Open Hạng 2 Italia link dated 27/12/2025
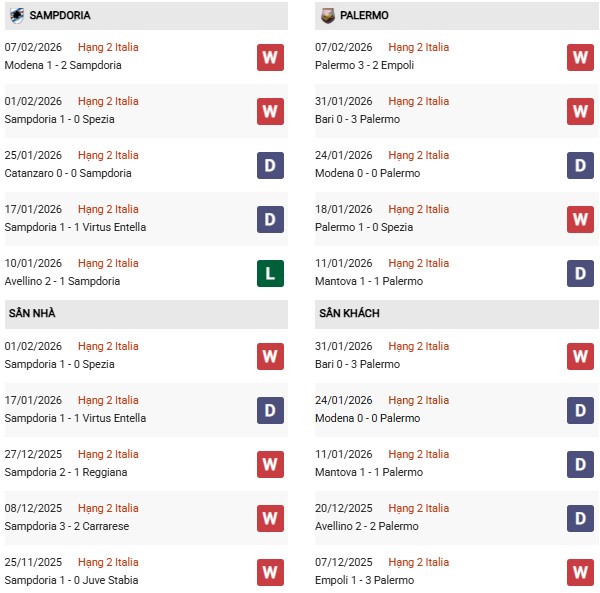Image resolution: width=600 pixels, height=593 pixels. click(x=108, y=454)
